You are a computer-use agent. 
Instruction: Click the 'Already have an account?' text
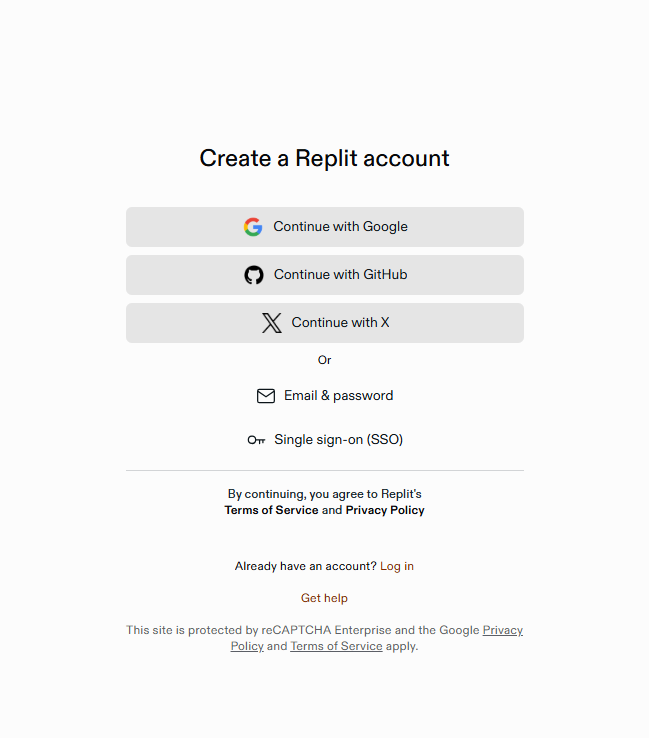(305, 566)
